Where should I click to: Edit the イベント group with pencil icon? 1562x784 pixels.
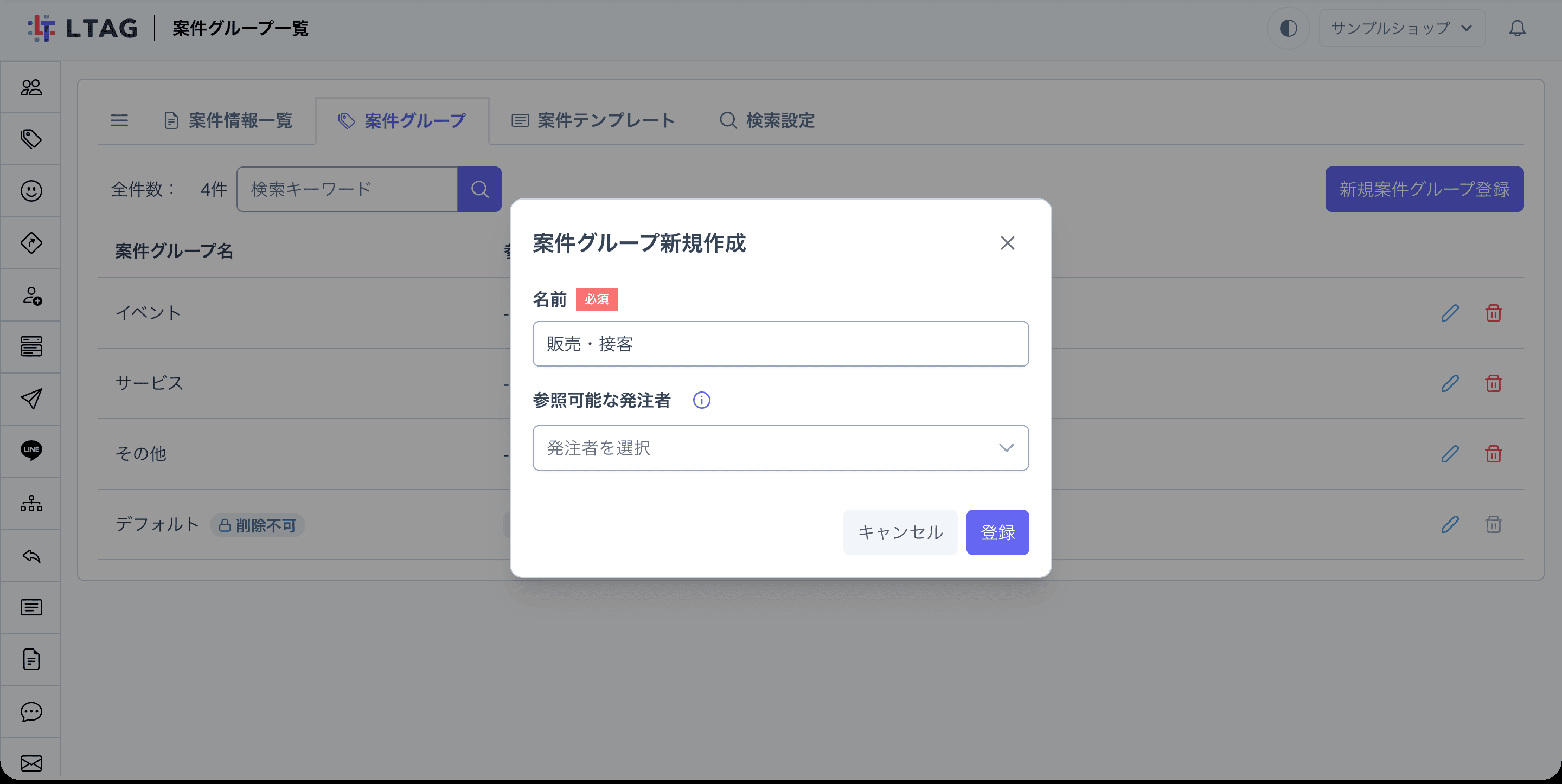coord(1449,313)
